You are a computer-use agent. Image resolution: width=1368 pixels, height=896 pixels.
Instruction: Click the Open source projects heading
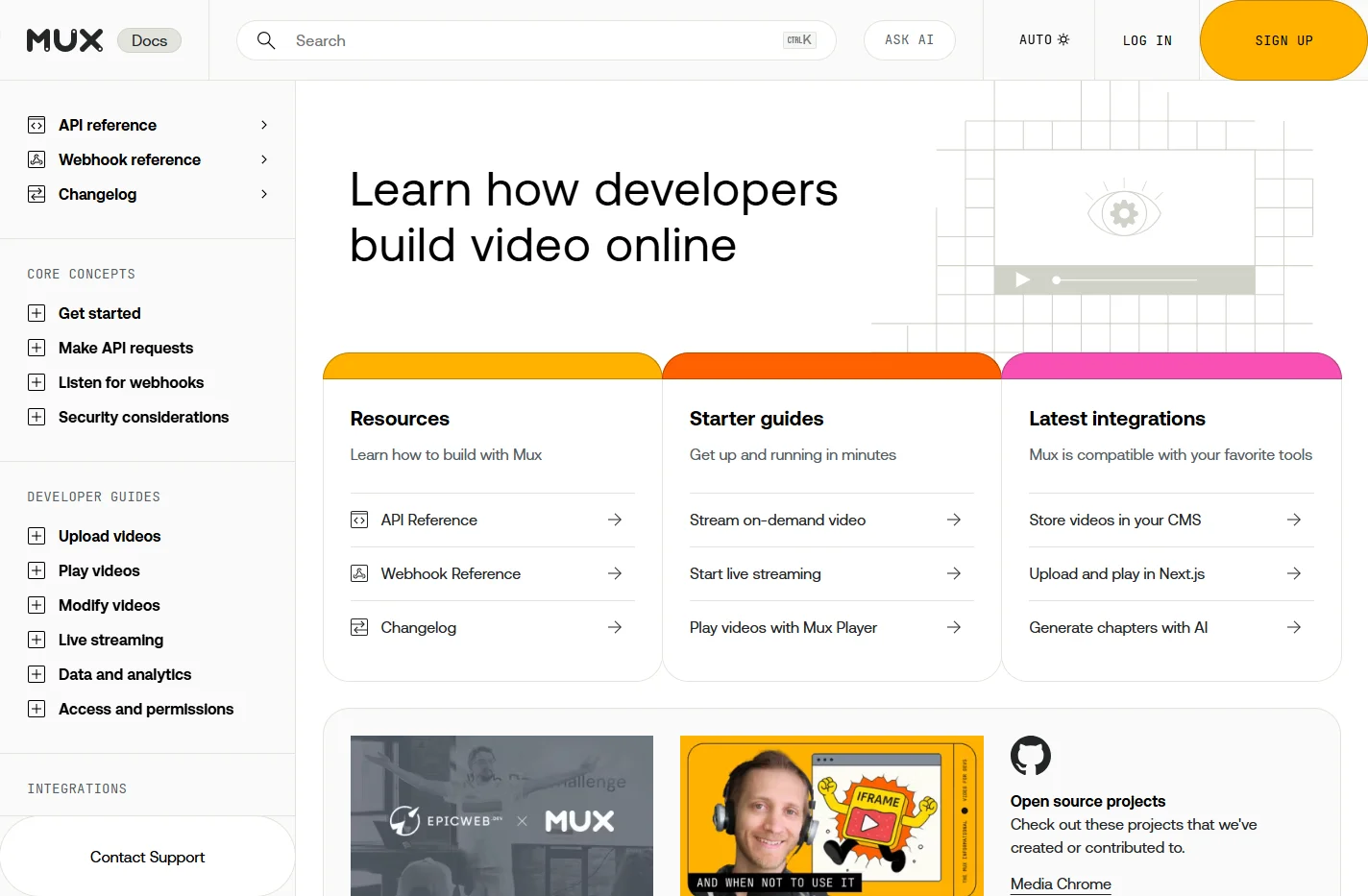click(x=1087, y=801)
